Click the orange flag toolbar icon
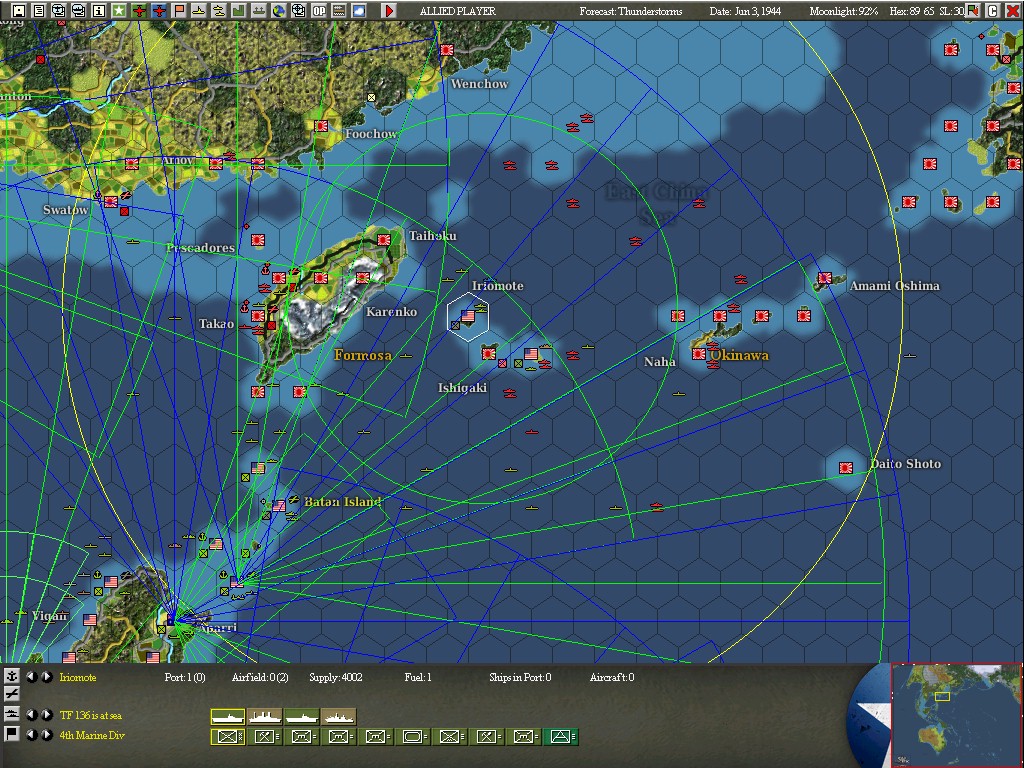The image size is (1024, 768). point(179,10)
